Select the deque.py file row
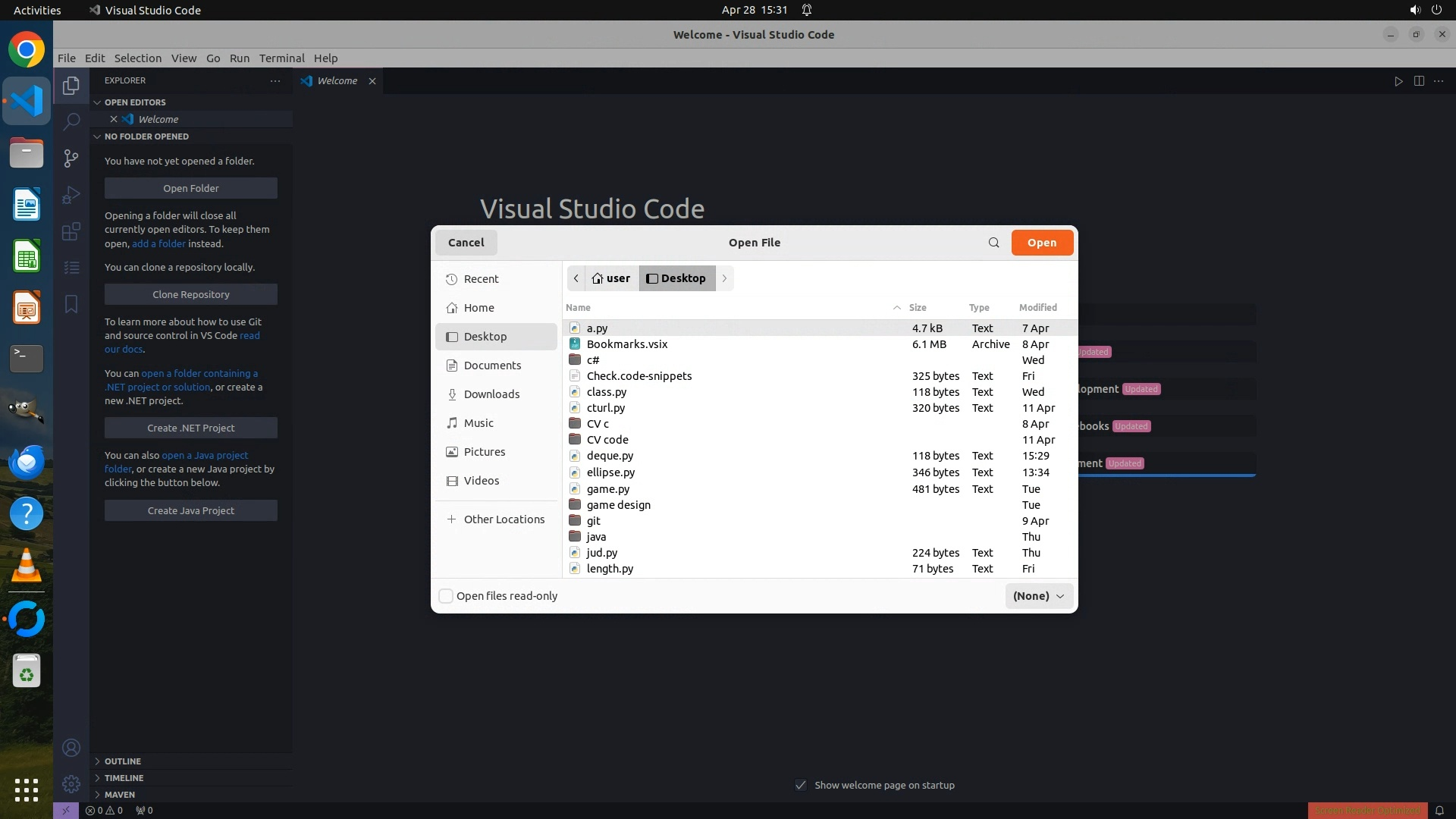The width and height of the screenshot is (1456, 819). tap(610, 456)
